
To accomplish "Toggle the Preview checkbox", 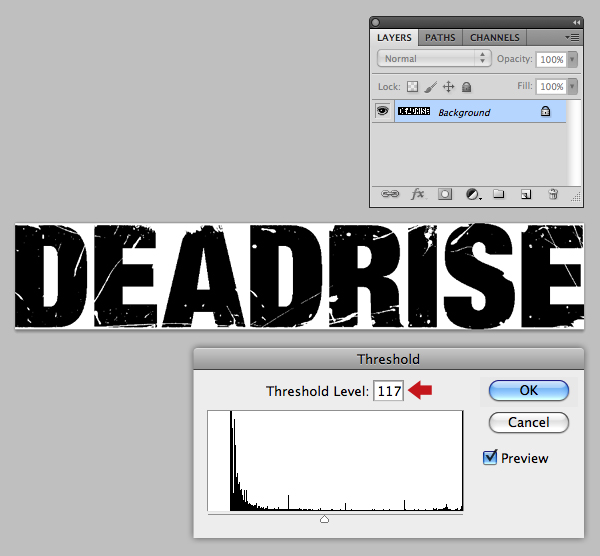I will 490,457.
